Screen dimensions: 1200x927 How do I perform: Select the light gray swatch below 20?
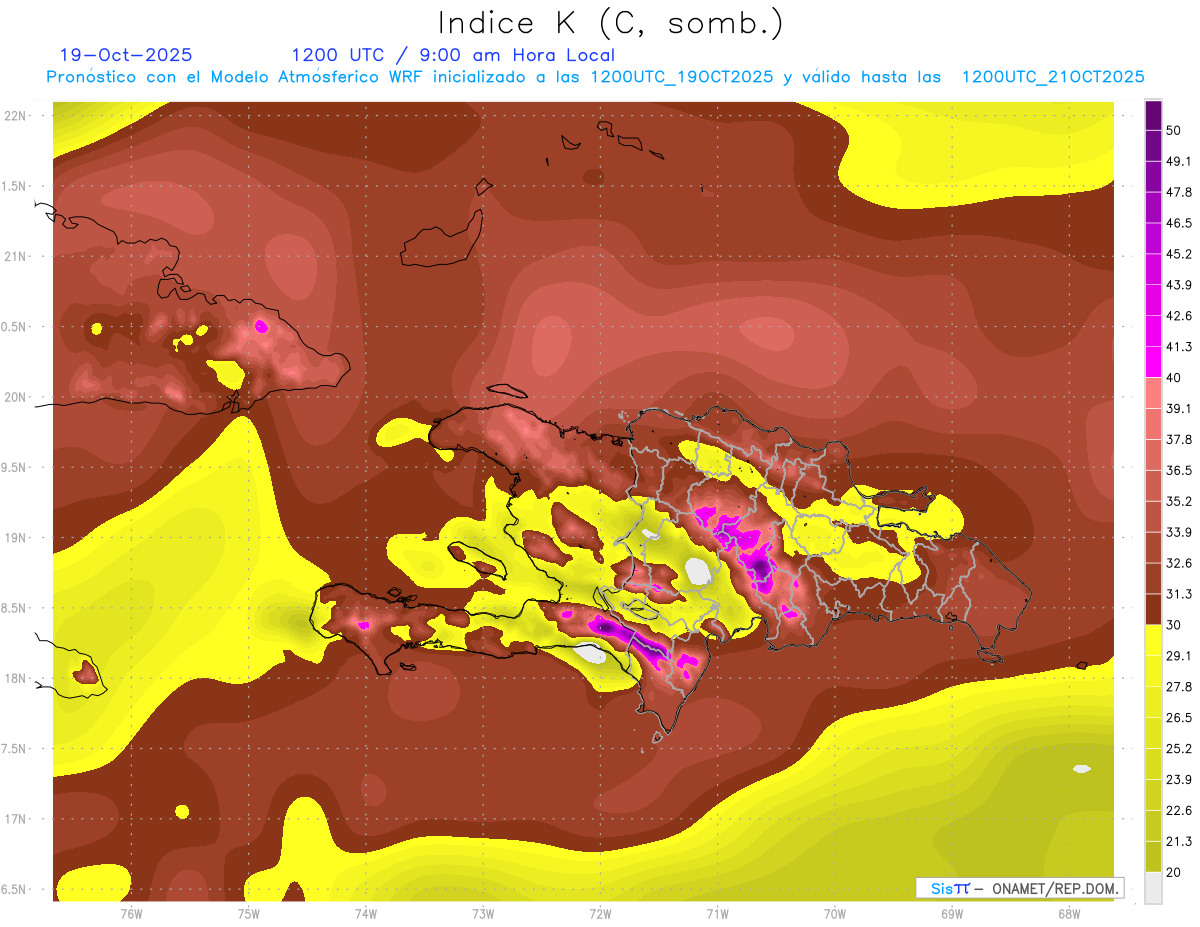(x=1153, y=887)
